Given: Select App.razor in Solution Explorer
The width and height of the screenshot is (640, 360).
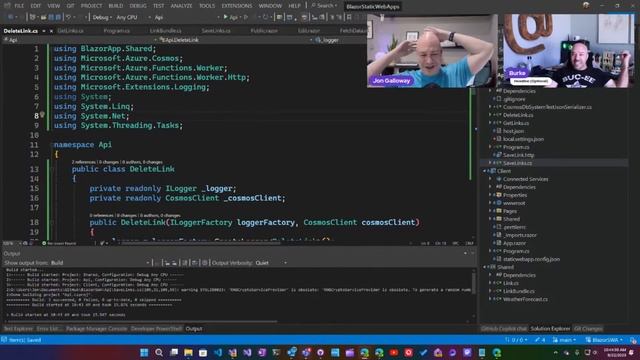Looking at the screenshot, I should (514, 243).
